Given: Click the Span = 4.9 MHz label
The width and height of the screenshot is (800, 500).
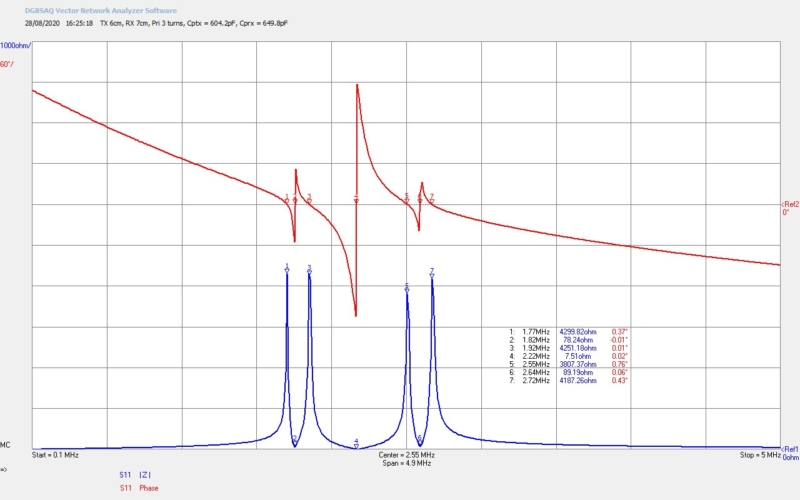Looking at the screenshot, I should [406, 464].
